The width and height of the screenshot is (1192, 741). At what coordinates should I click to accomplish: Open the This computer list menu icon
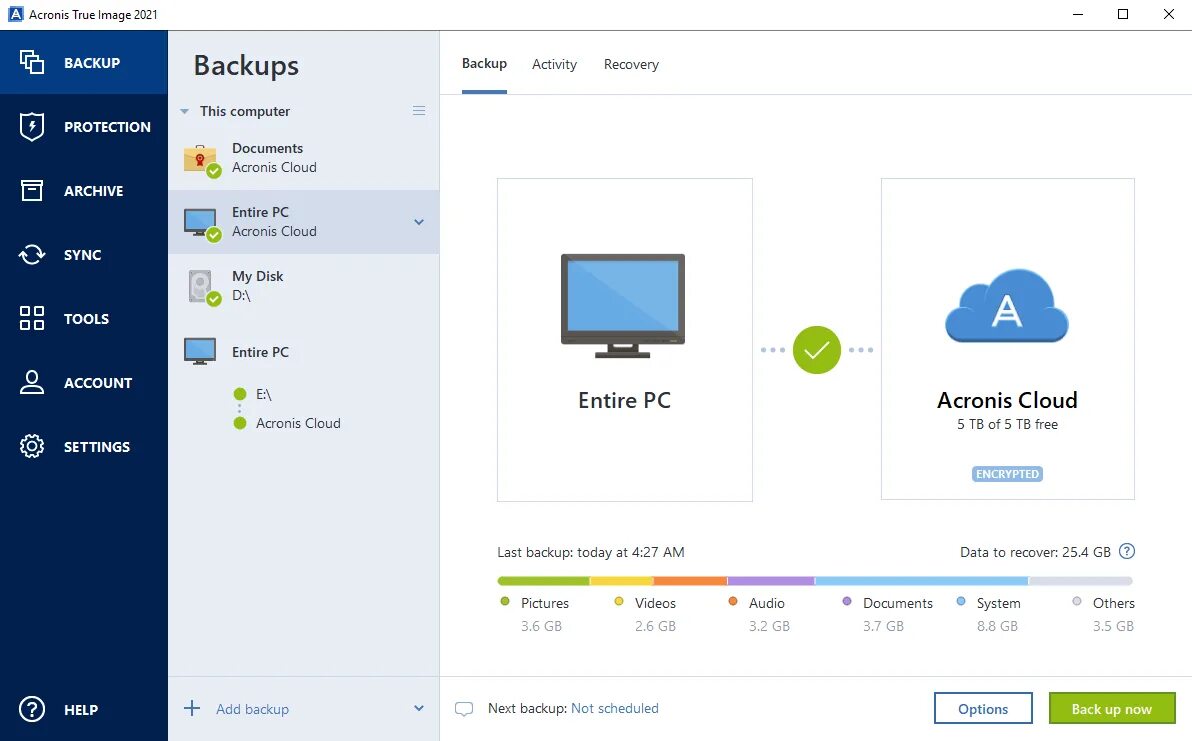tap(419, 111)
